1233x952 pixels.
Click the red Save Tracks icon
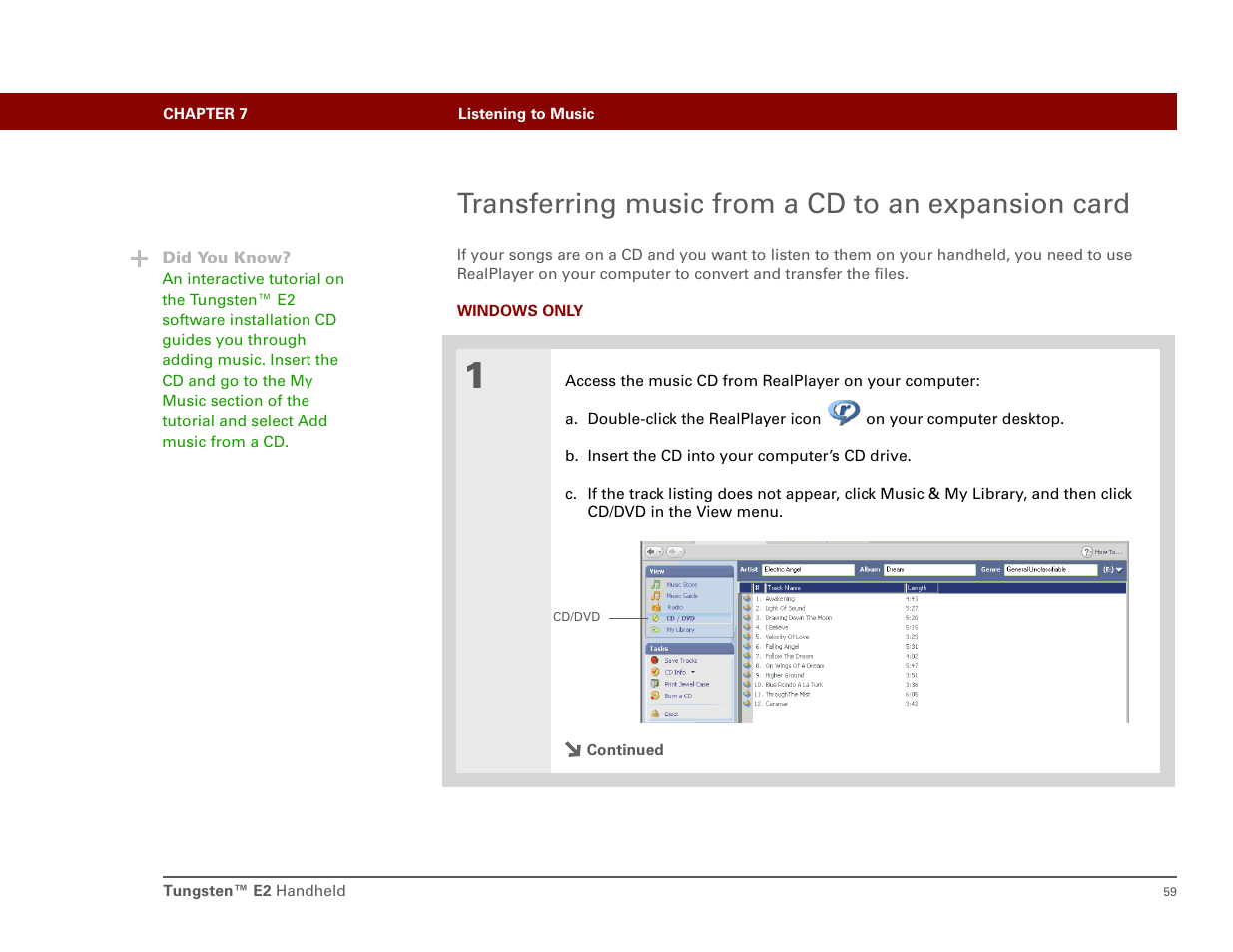pos(655,660)
